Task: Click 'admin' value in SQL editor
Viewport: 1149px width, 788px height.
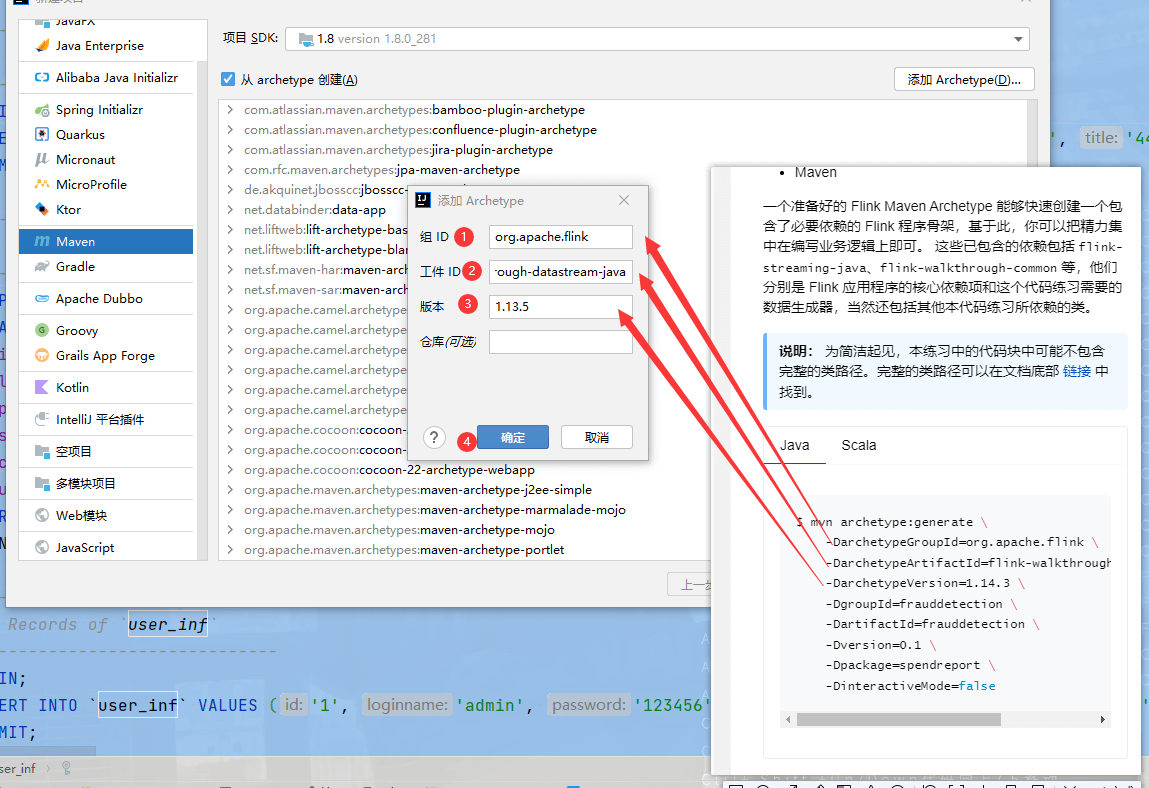Action: [x=490, y=705]
